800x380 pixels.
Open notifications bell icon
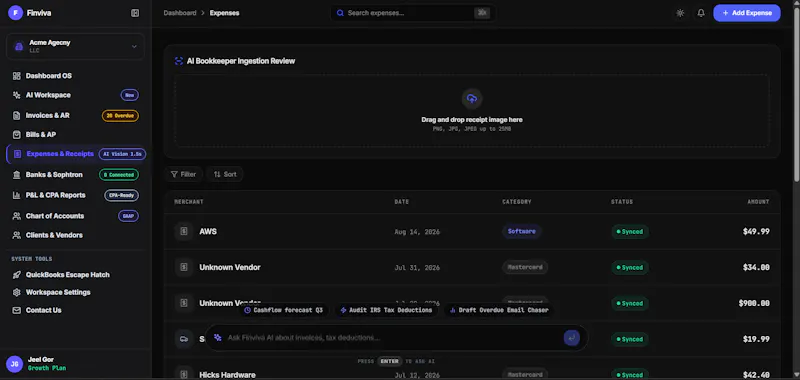point(701,13)
